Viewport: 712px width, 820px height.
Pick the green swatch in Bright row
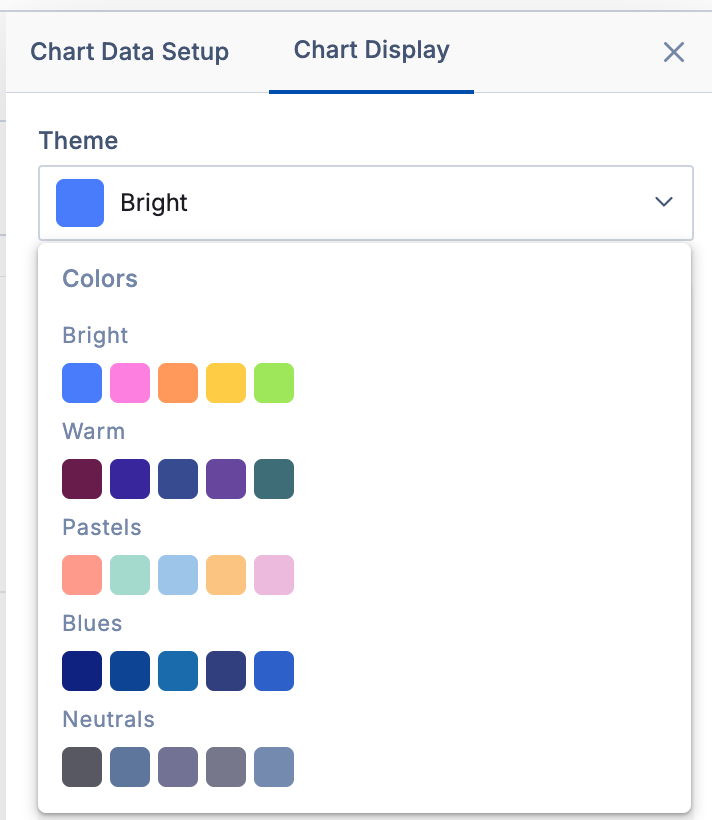pyautogui.click(x=274, y=383)
